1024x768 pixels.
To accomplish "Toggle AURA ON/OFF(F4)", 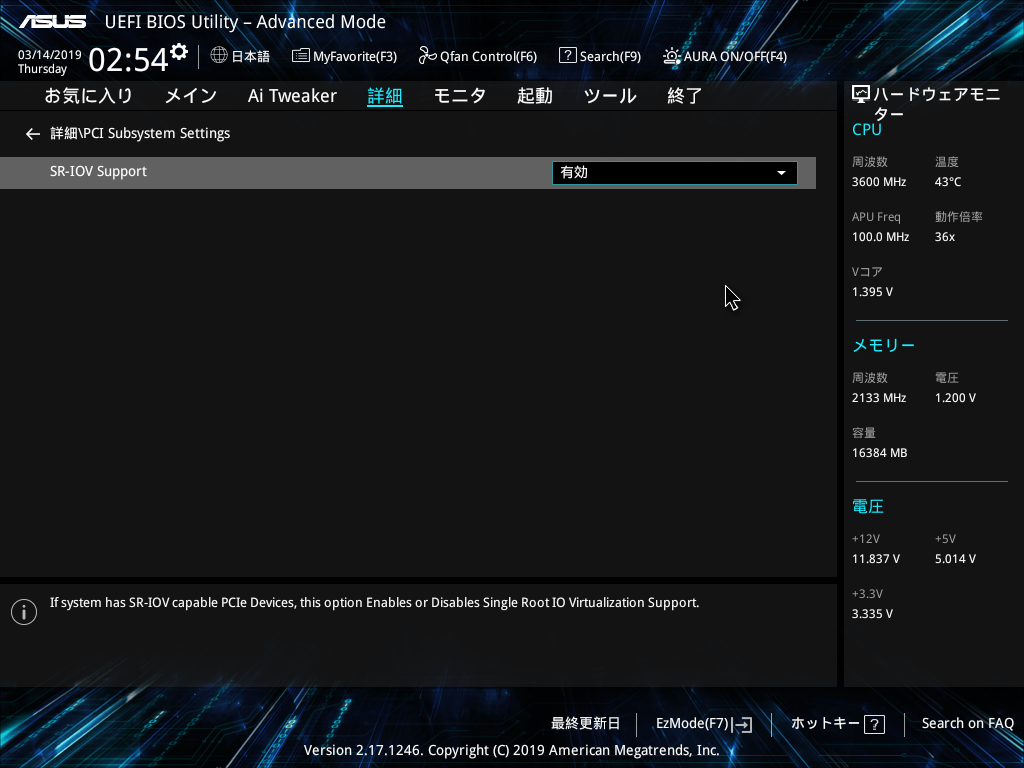I will tap(725, 56).
